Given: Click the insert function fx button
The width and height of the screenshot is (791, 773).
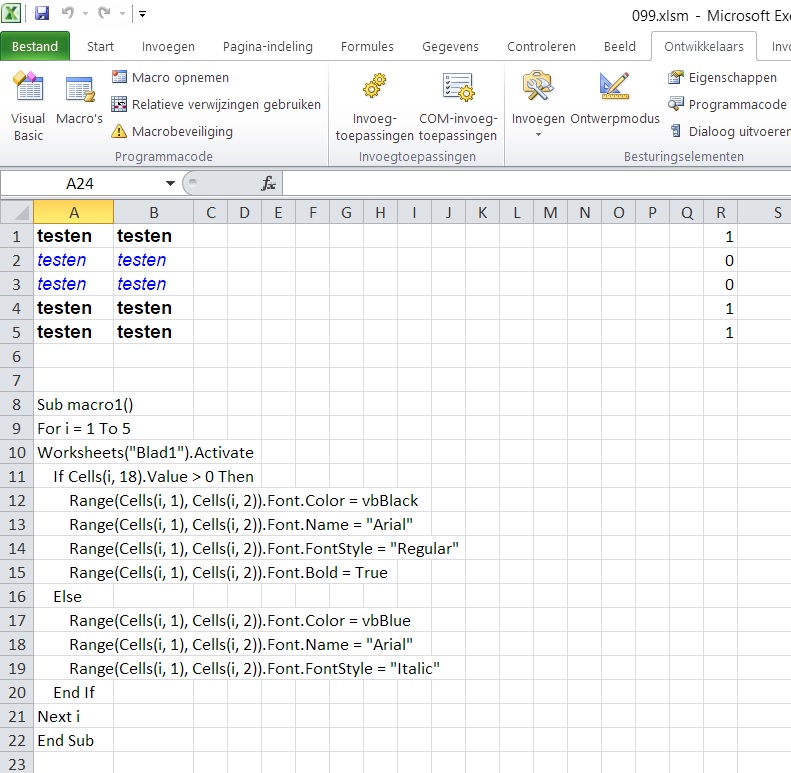Looking at the screenshot, I should 268,183.
